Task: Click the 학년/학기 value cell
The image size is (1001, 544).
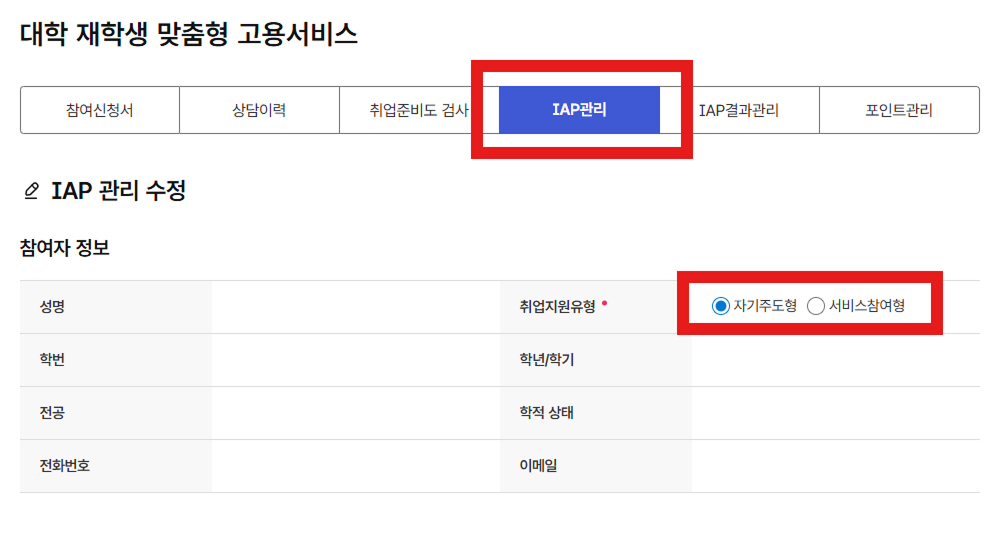Action: [x=835, y=360]
